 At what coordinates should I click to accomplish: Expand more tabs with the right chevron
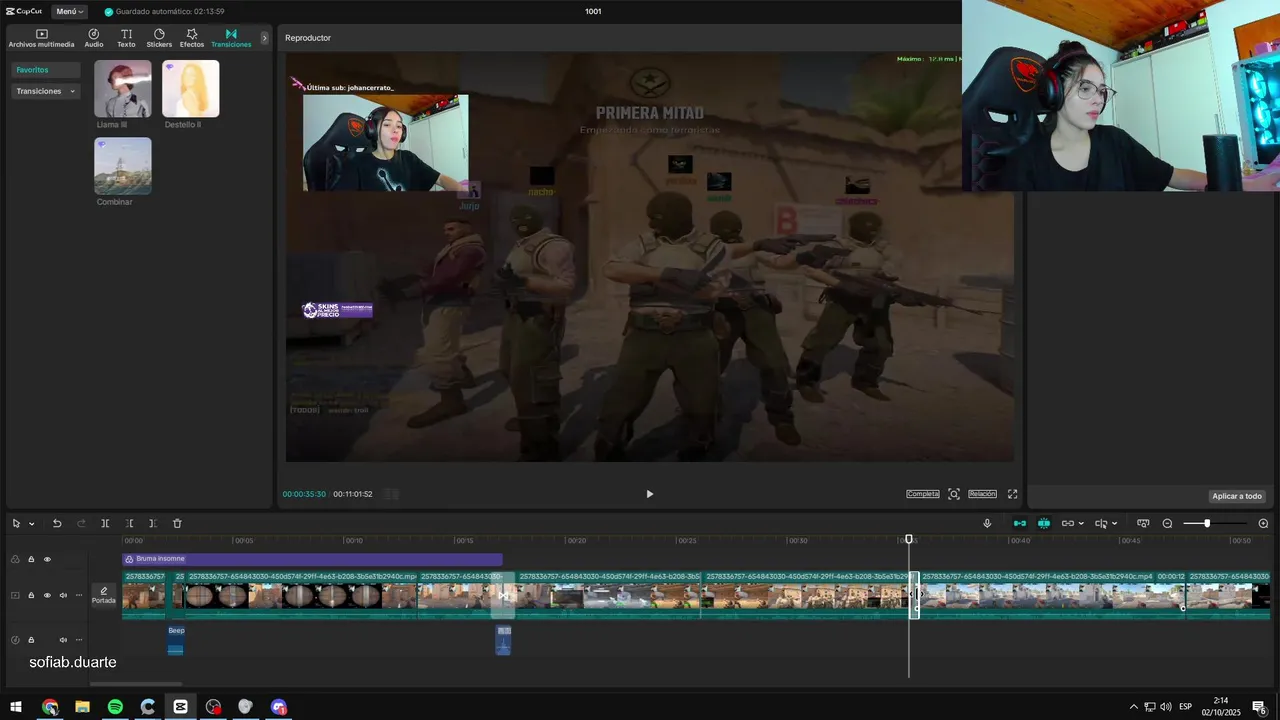coord(265,38)
